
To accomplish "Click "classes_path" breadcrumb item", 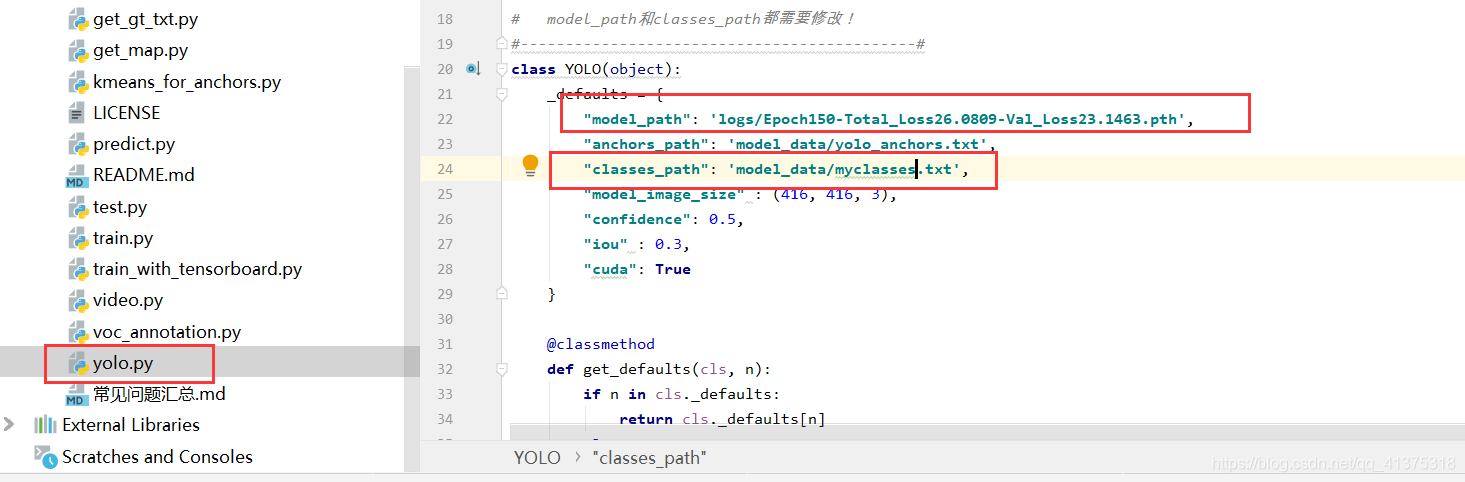I will point(649,458).
